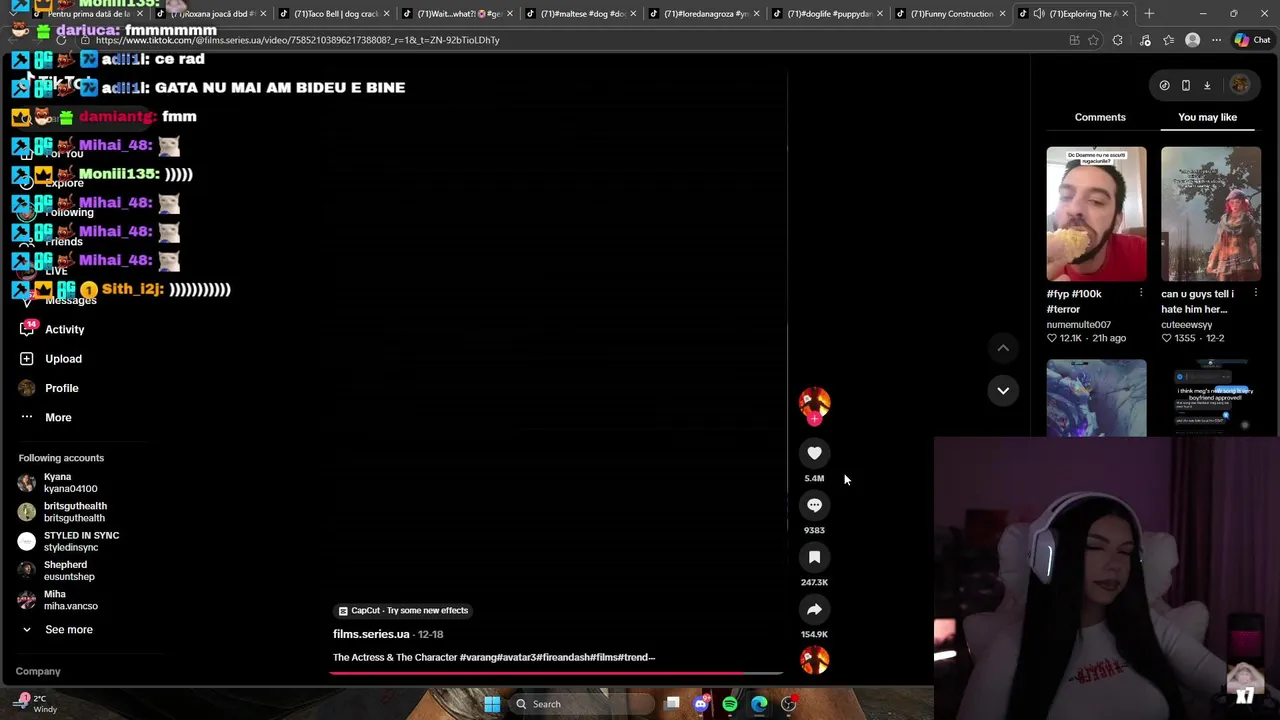The image size is (1280, 720).
Task: Open Discord from the taskbar
Action: coord(701,704)
